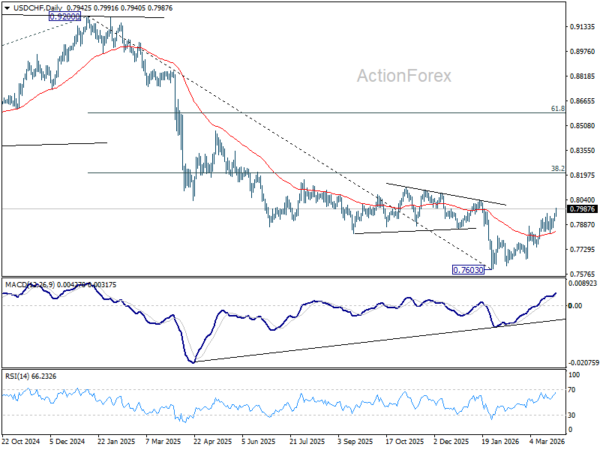The width and height of the screenshot is (600, 450).
Task: Click the RSI oversold level 30 label
Action: 572,415
